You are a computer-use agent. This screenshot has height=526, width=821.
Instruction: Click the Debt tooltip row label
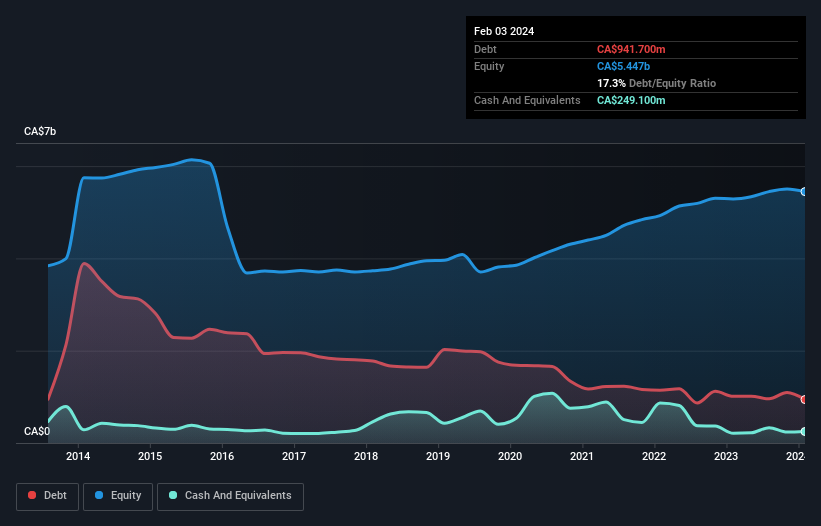point(485,49)
